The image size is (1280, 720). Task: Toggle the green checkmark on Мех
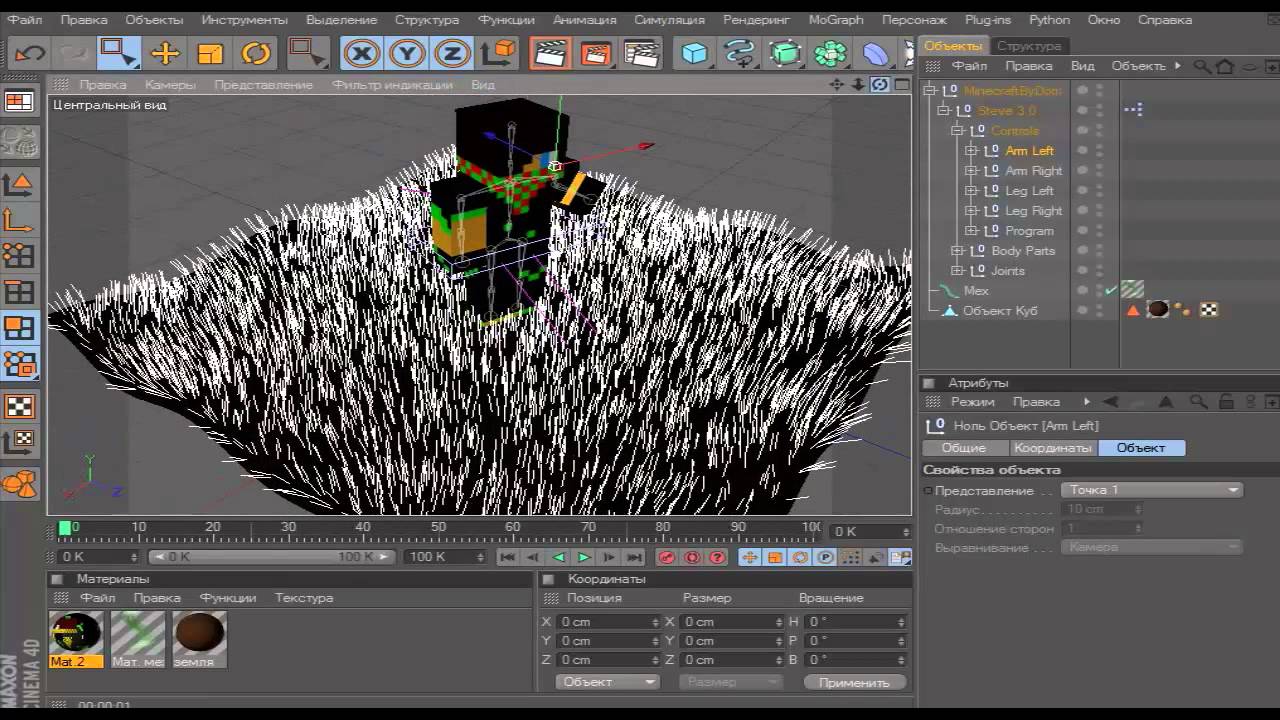coord(1111,290)
